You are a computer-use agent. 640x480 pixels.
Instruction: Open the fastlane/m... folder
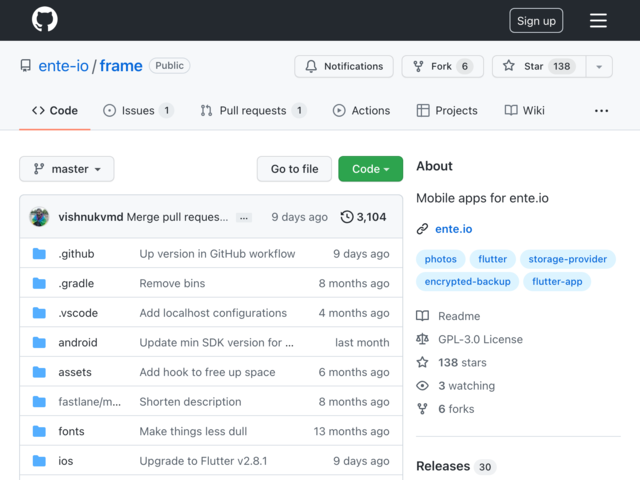click(89, 402)
